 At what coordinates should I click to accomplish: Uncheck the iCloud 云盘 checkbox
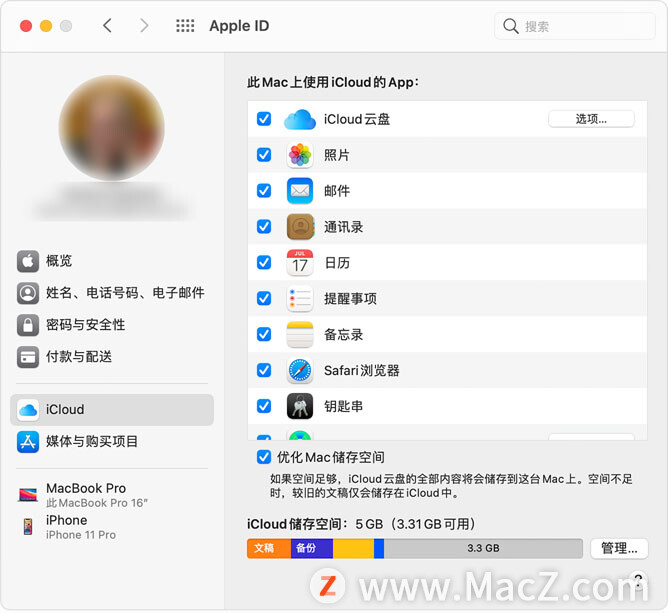264,119
